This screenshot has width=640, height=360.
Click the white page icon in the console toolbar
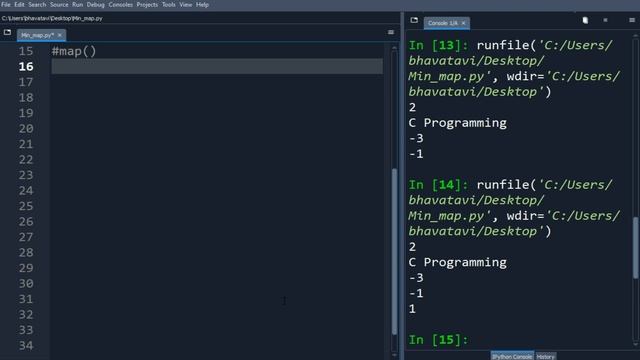pyautogui.click(x=585, y=20)
